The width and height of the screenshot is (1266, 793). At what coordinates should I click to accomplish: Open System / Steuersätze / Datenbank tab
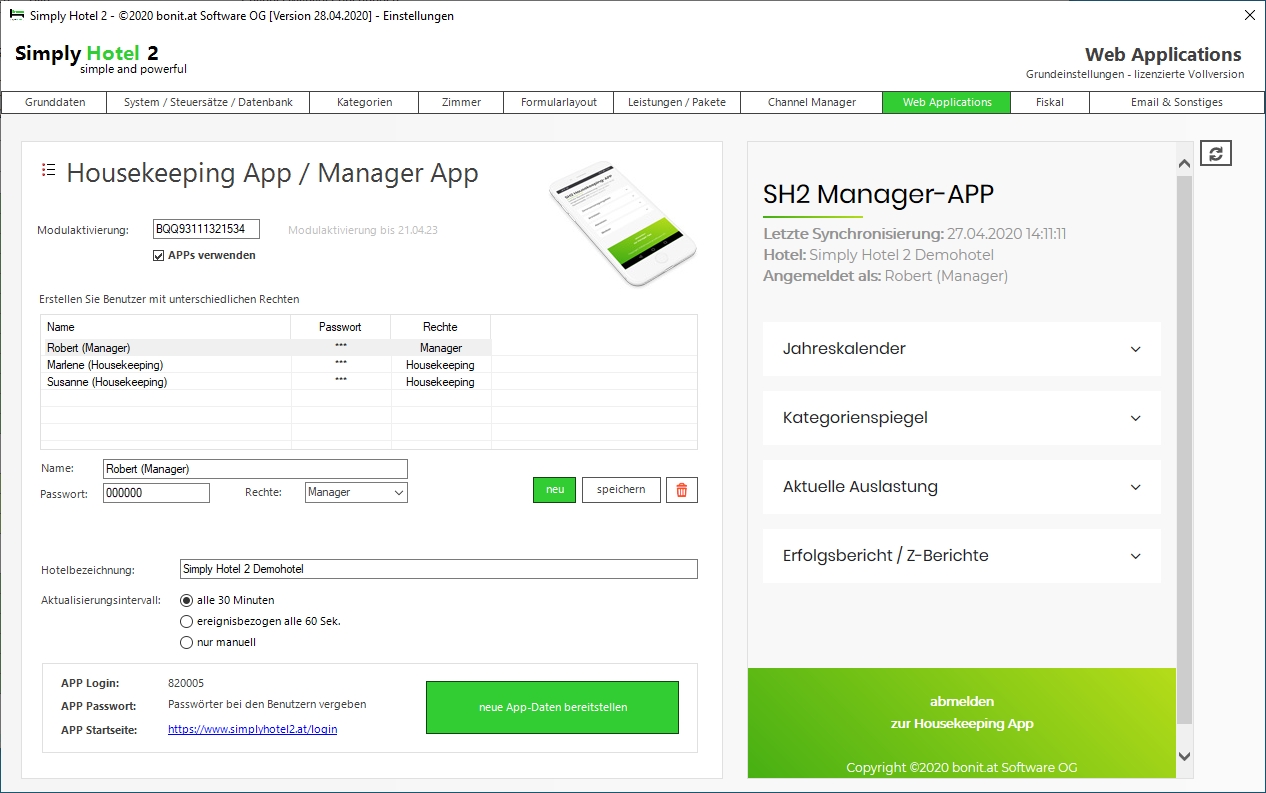208,102
